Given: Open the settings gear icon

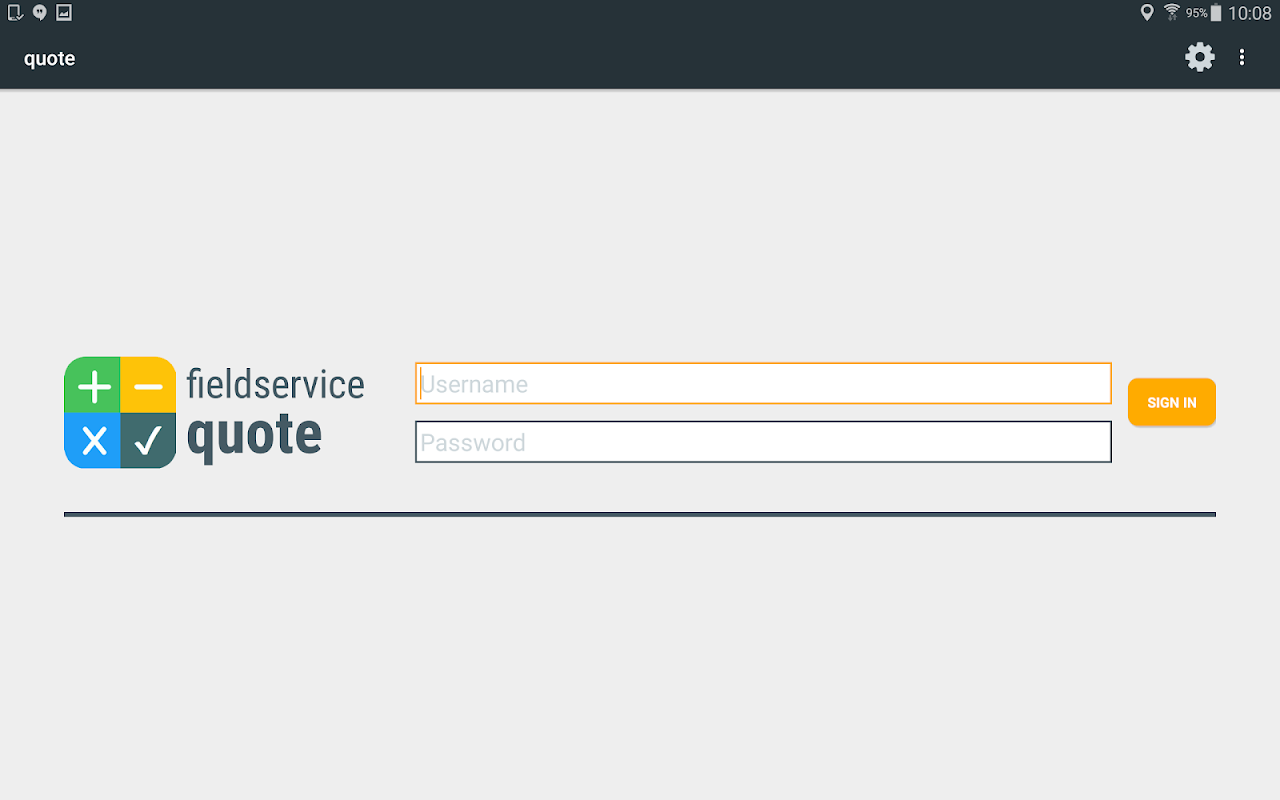Looking at the screenshot, I should pos(1199,57).
